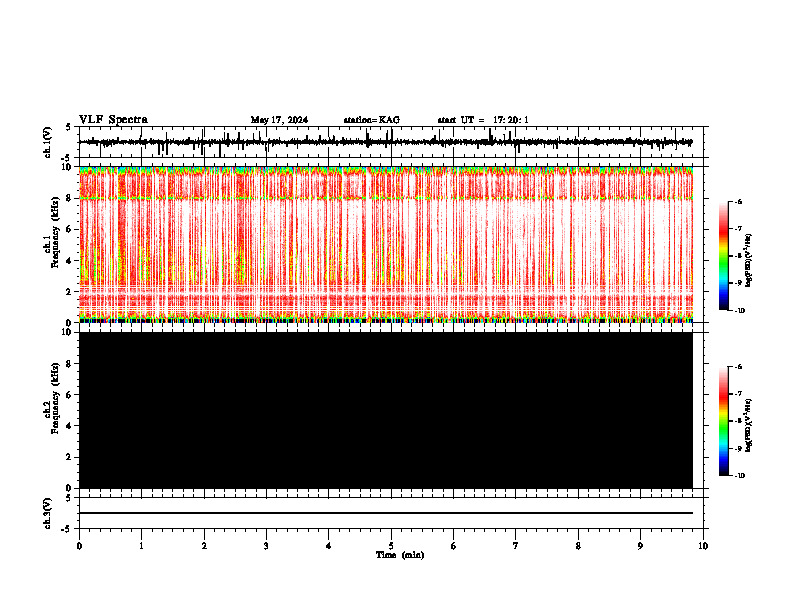
Task: Click inside the ch.1 colored spectrogram panel
Action: click(386, 244)
